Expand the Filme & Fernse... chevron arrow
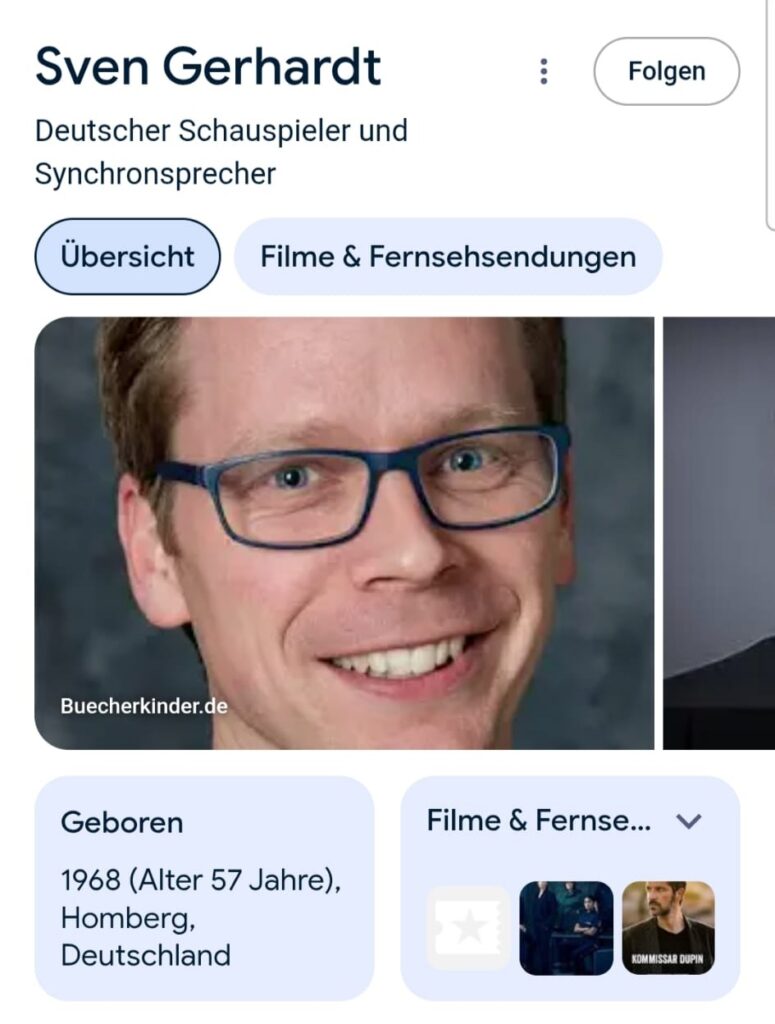Viewport: 775px width, 1024px height. (x=689, y=821)
